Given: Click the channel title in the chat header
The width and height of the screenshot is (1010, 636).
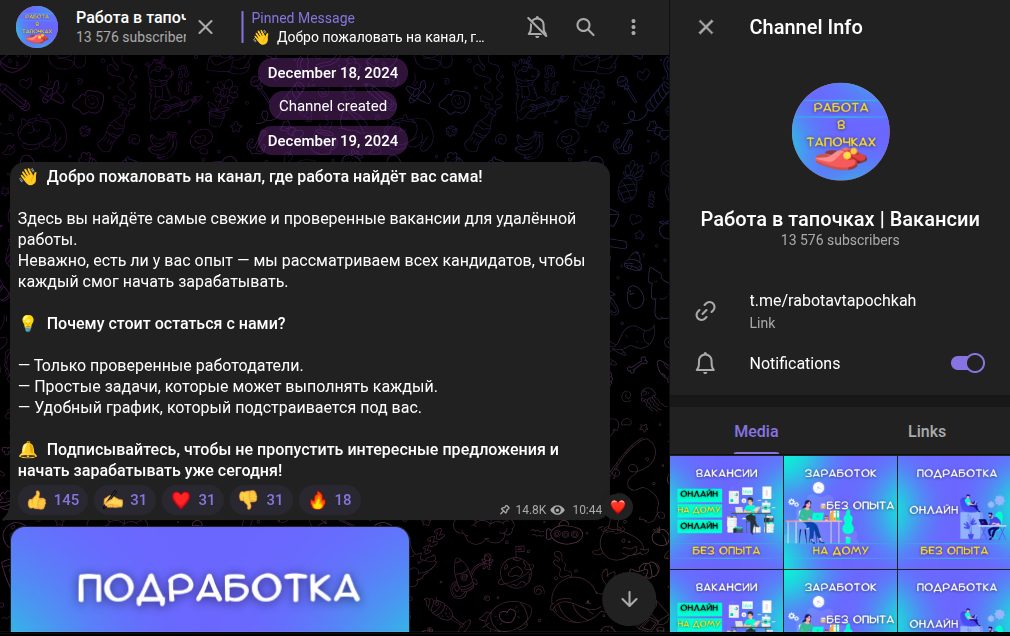Looking at the screenshot, I should [x=131, y=18].
